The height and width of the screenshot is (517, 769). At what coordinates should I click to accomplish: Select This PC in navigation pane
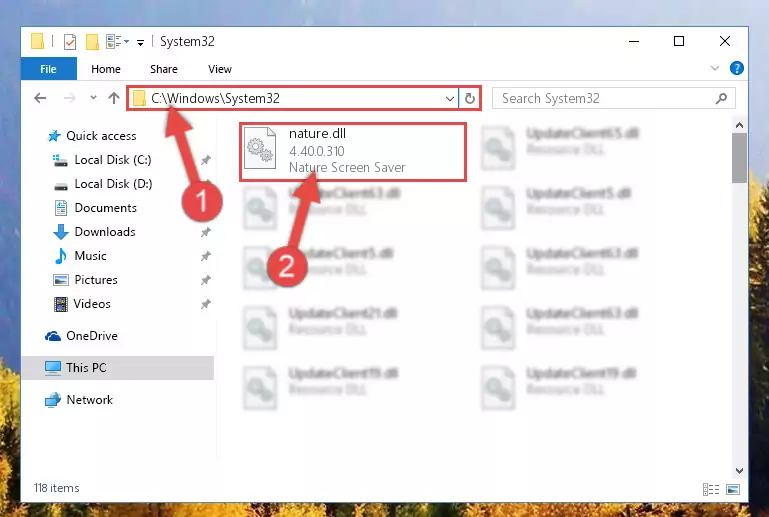pyautogui.click(x=118, y=368)
